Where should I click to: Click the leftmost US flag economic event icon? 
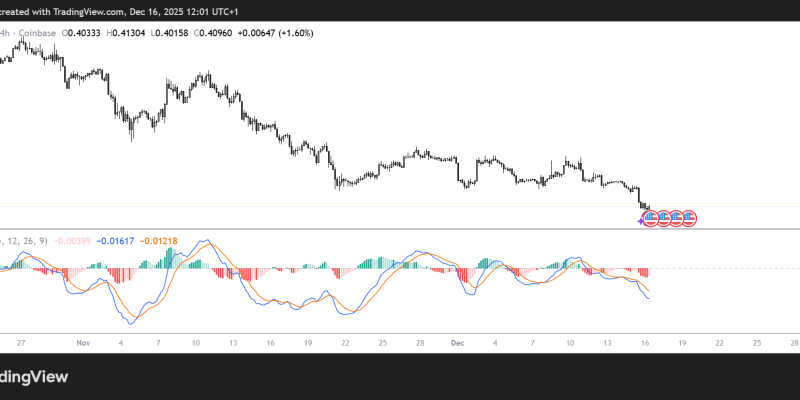click(x=652, y=218)
